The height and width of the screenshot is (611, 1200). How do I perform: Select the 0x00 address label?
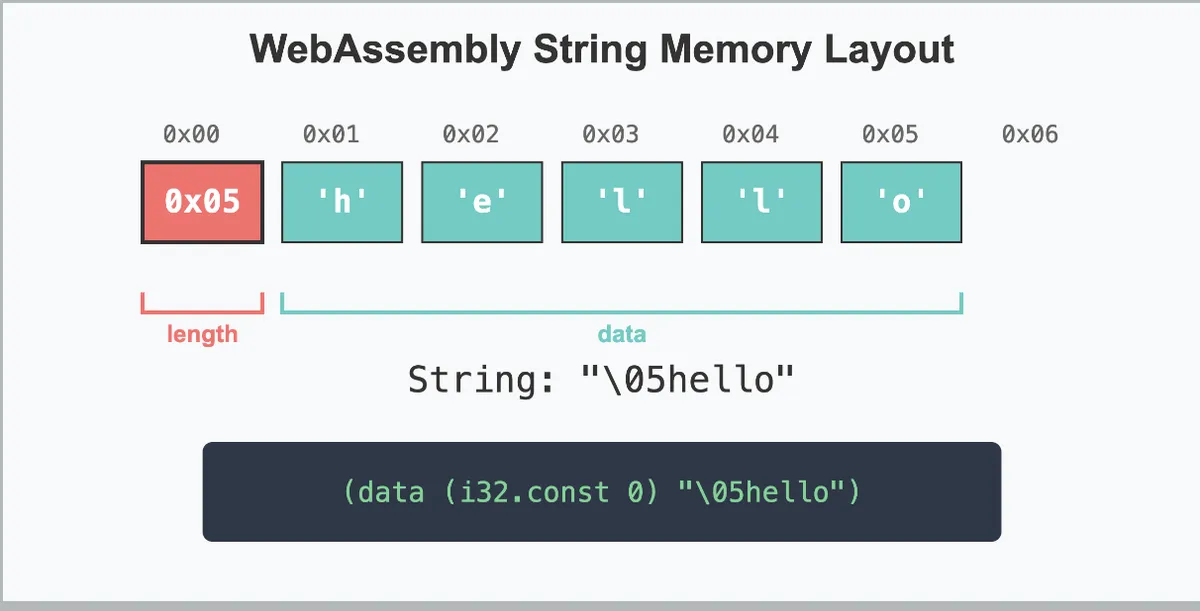pos(191,134)
